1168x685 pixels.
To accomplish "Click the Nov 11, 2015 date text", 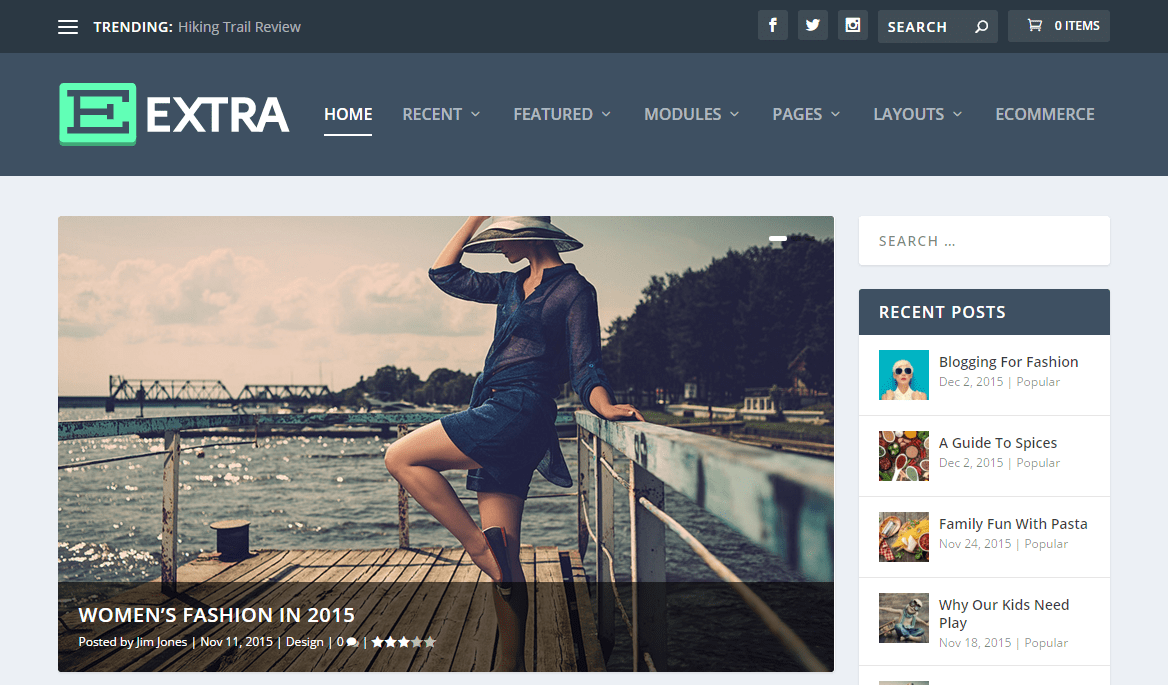I will tap(236, 642).
